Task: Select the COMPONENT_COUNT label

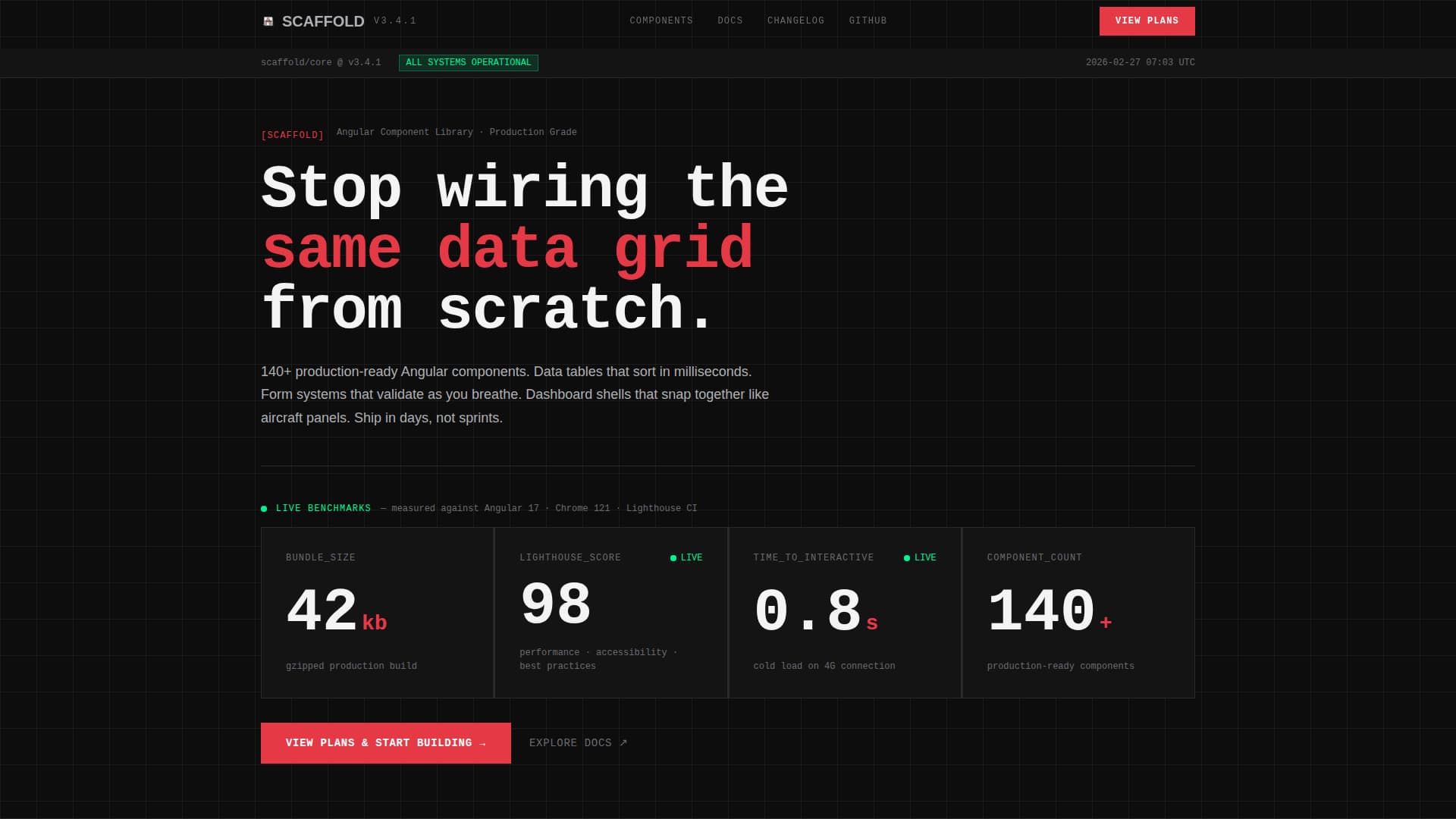Action: click(x=1034, y=557)
